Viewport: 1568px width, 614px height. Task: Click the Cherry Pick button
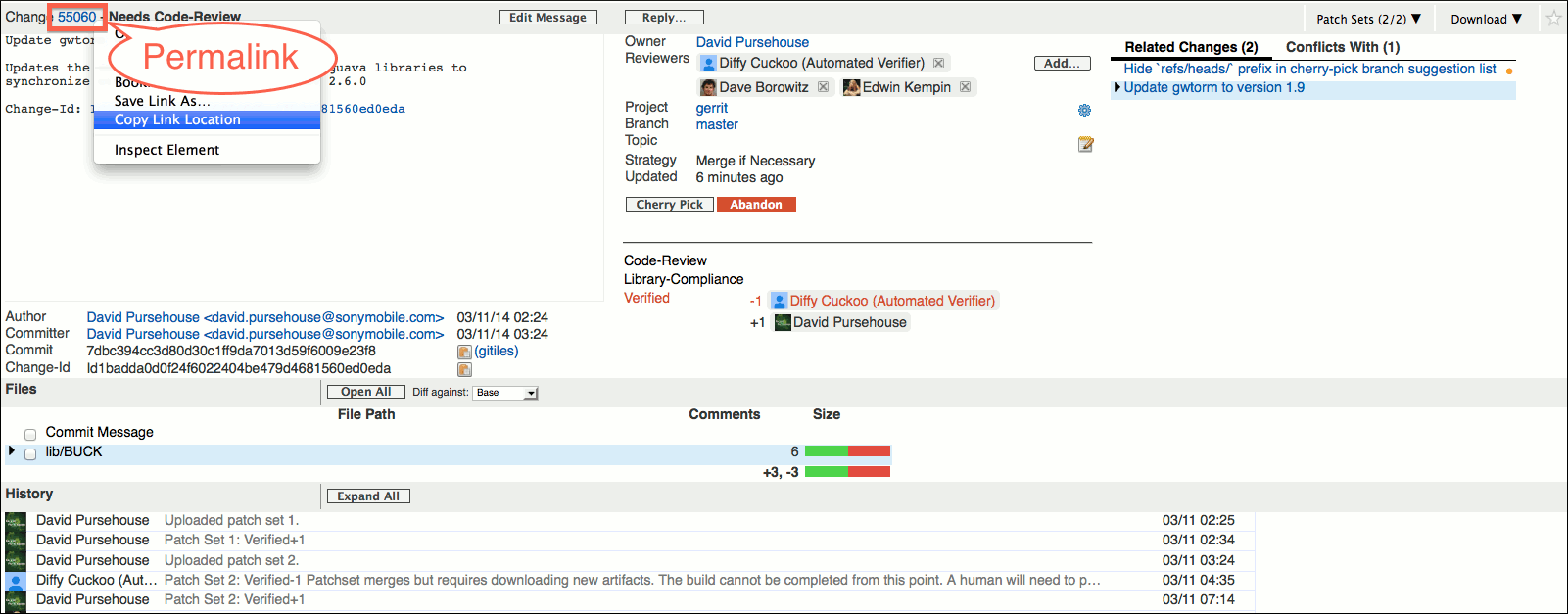click(669, 204)
